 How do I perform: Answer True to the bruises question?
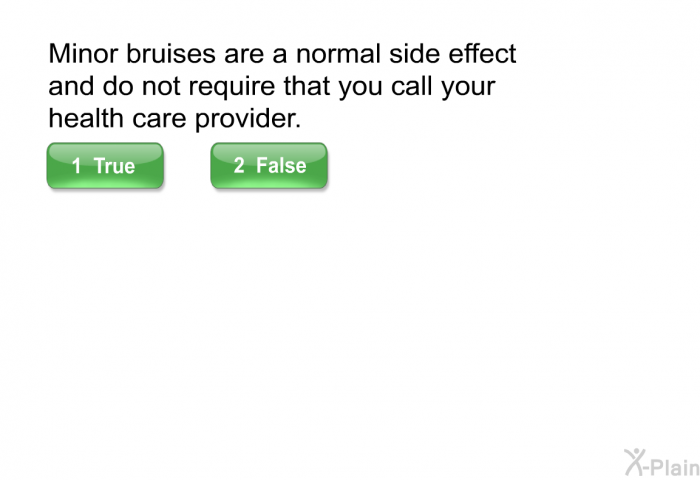[x=105, y=166]
